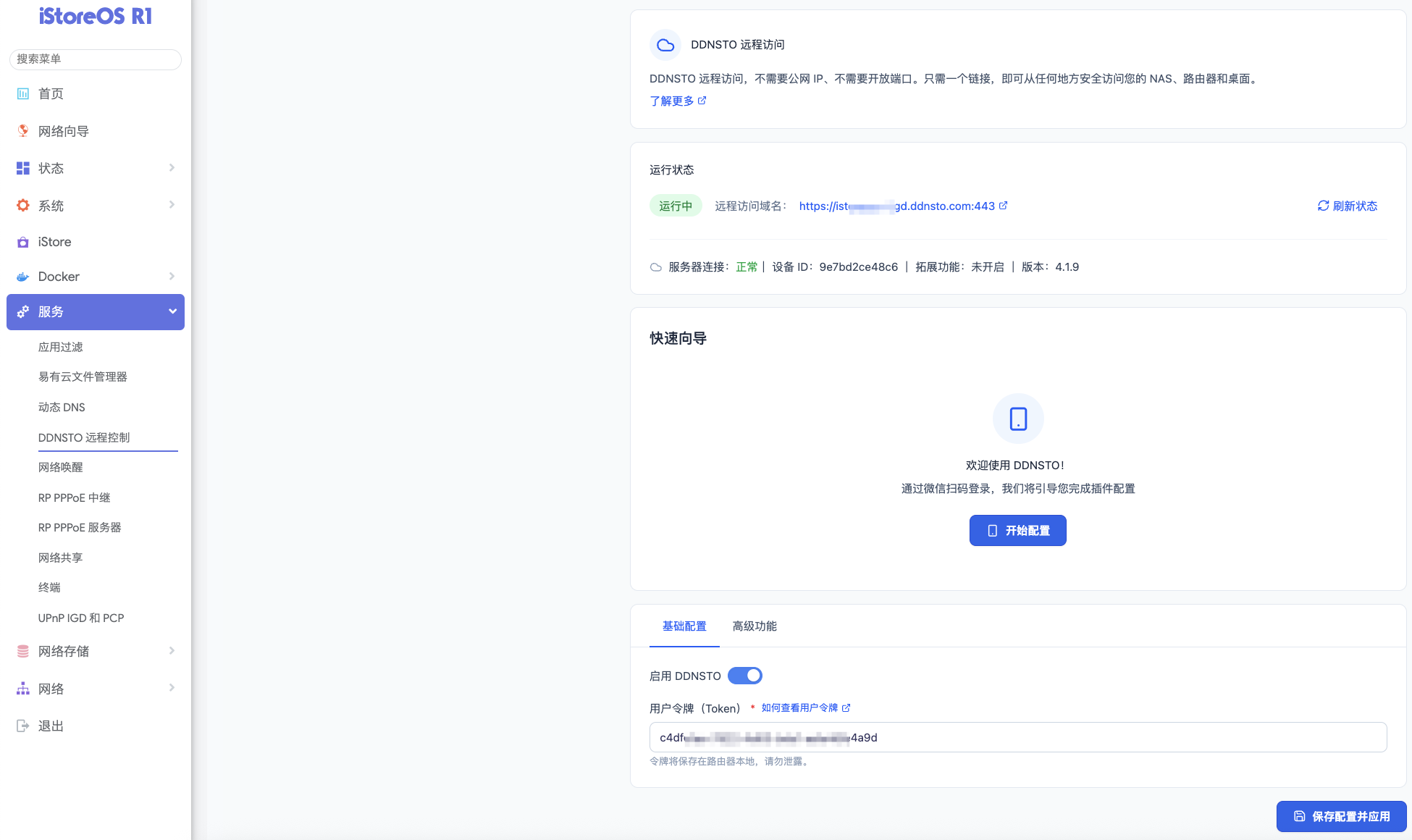The height and width of the screenshot is (840, 1412).
Task: Click the 退出 logout icon
Action: pyautogui.click(x=23, y=726)
